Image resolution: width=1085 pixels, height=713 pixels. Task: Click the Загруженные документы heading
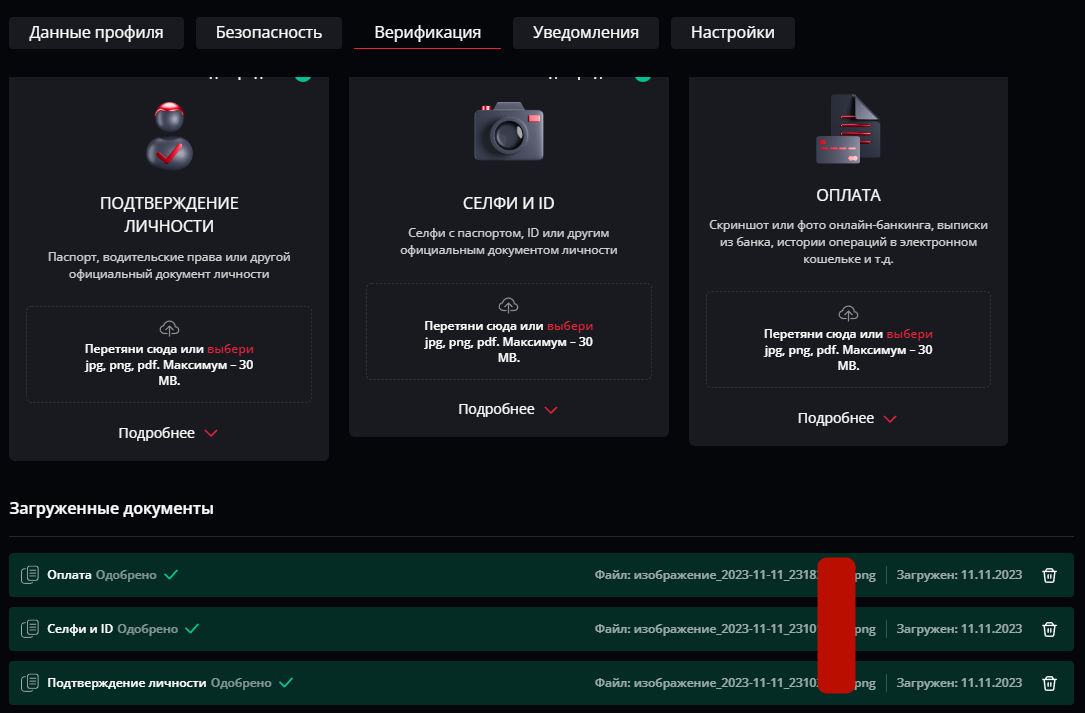coord(111,508)
